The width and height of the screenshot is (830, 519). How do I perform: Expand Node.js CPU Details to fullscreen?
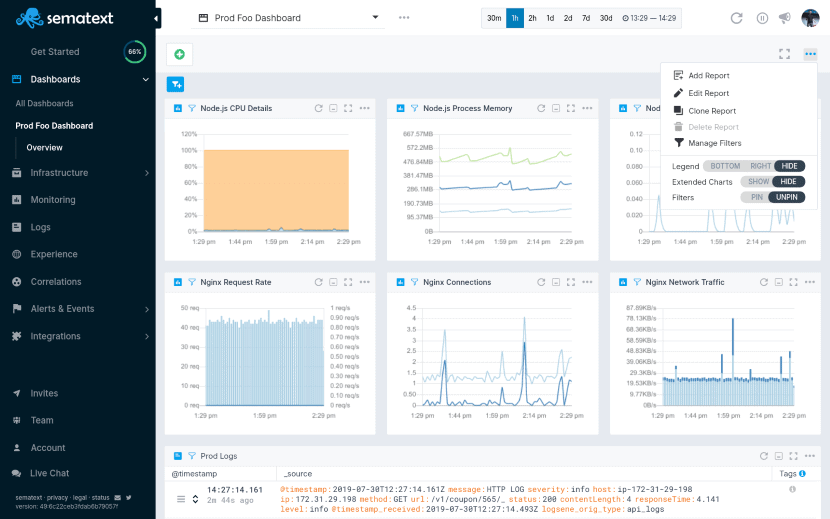click(x=348, y=108)
